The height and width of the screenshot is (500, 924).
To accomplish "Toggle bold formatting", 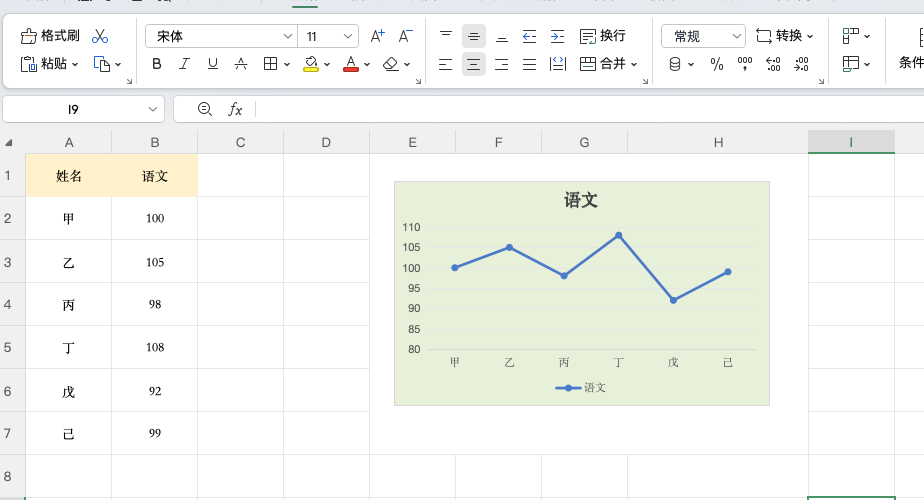I will tap(157, 64).
